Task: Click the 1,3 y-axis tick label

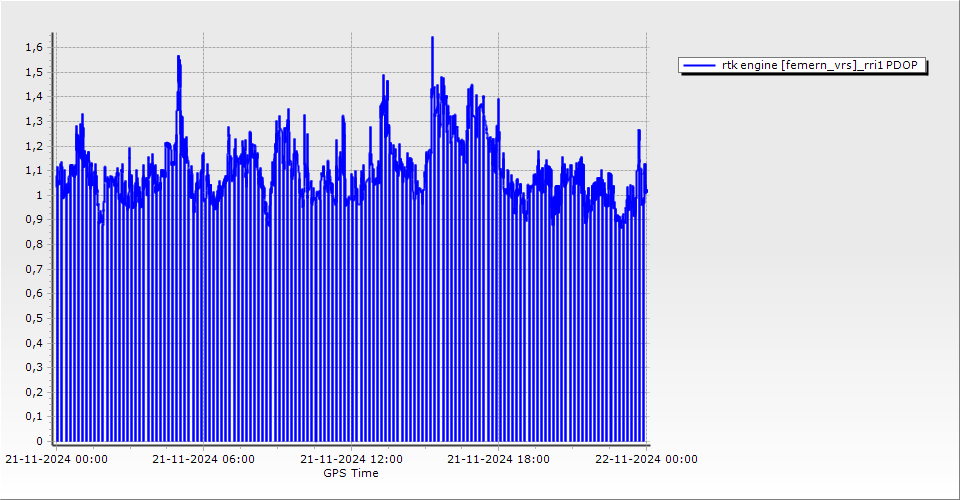Action: [x=33, y=121]
